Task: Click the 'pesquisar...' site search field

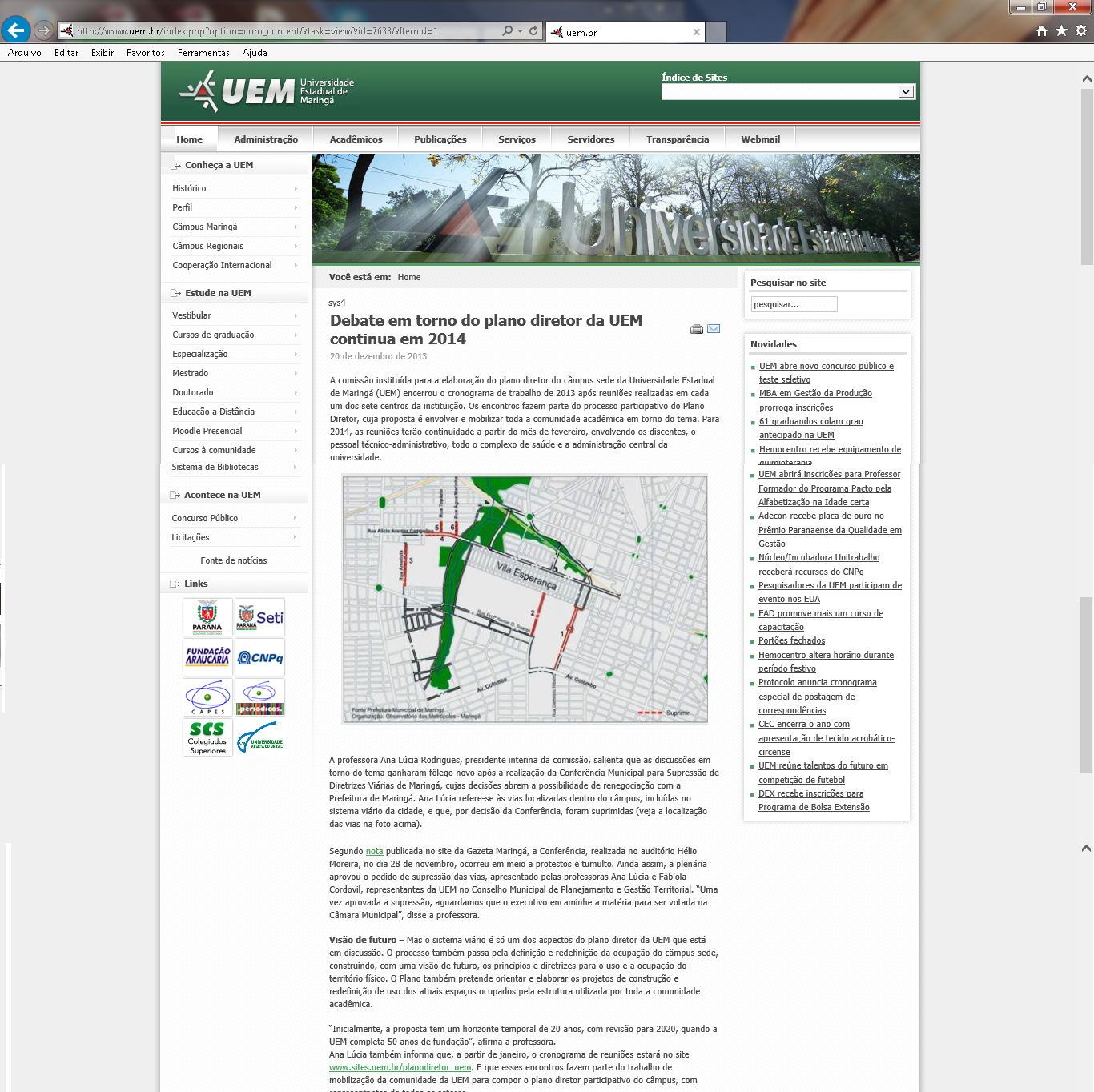Action: click(x=794, y=304)
